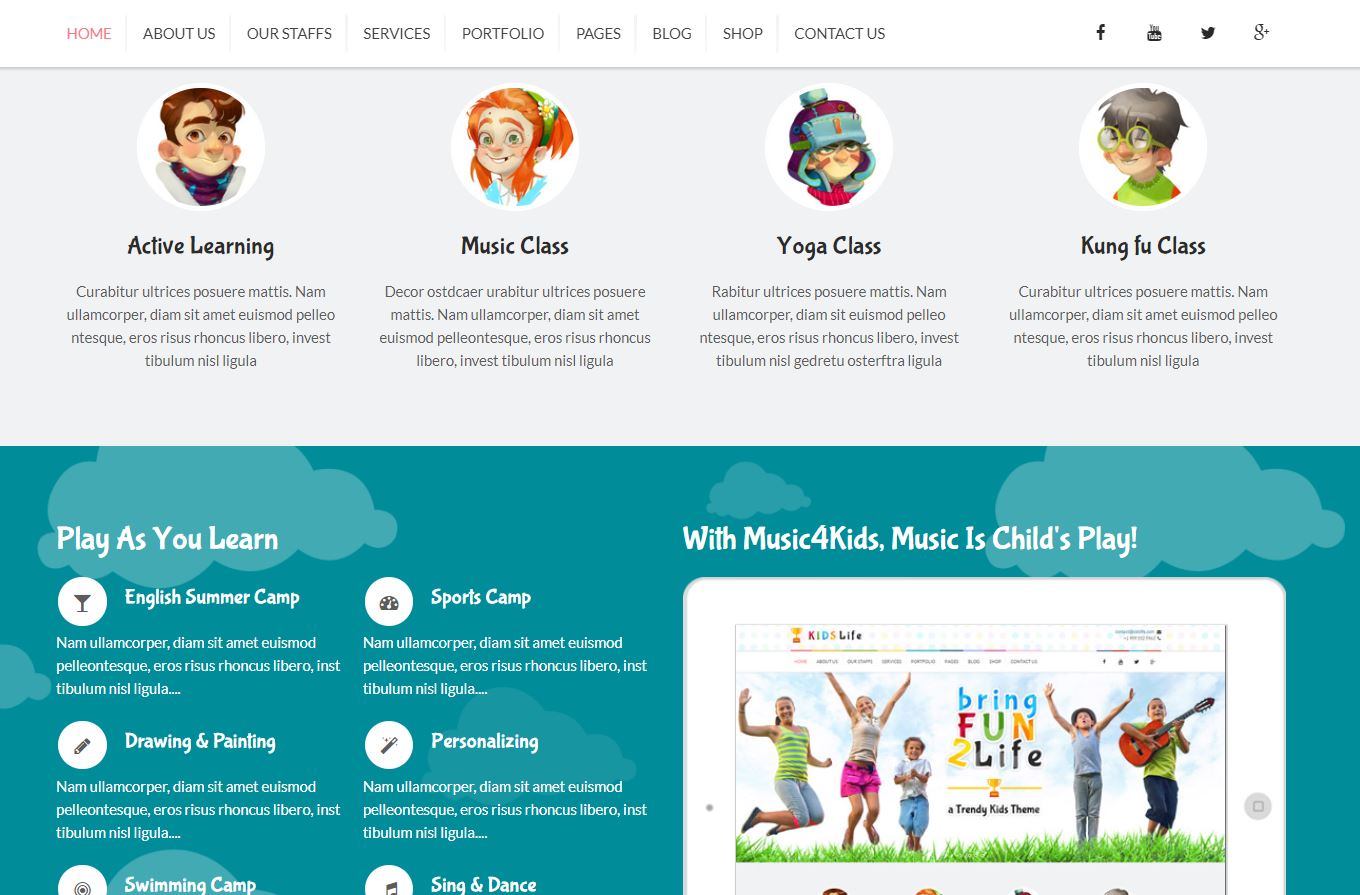Open the PORTFOLIO menu item
The height and width of the screenshot is (895, 1360).
coord(503,33)
